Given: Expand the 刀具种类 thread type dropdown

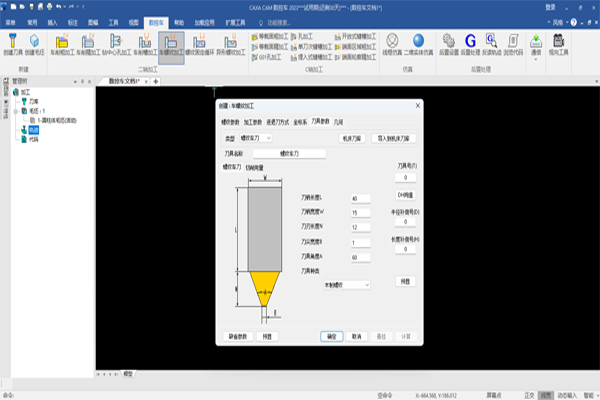Looking at the screenshot, I should [346, 285].
